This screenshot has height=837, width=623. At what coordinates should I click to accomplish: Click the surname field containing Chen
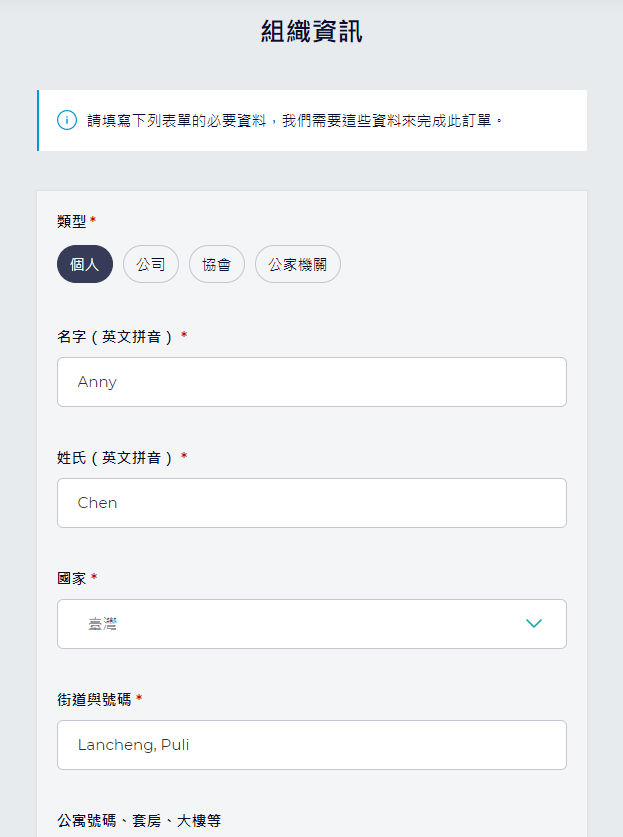pos(312,503)
